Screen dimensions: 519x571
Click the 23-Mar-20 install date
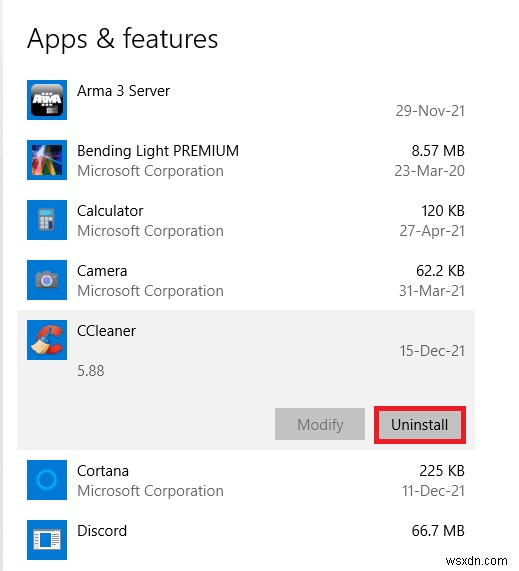click(x=429, y=171)
